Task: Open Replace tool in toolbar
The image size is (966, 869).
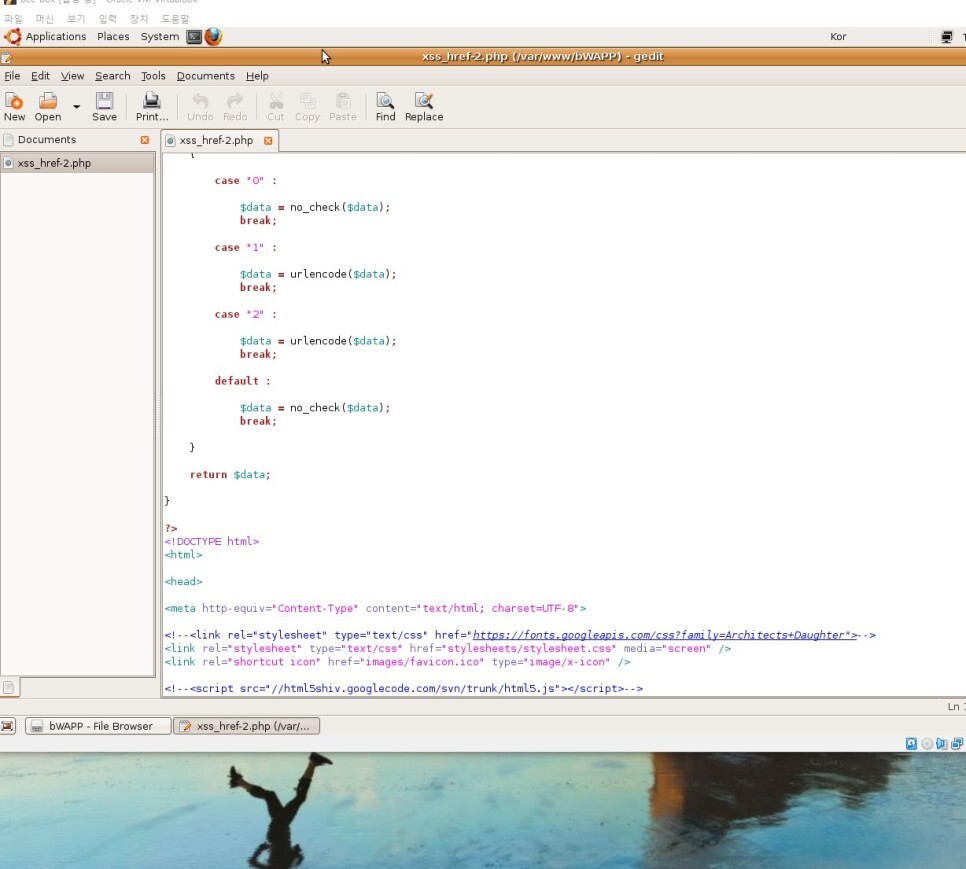Action: (x=424, y=107)
